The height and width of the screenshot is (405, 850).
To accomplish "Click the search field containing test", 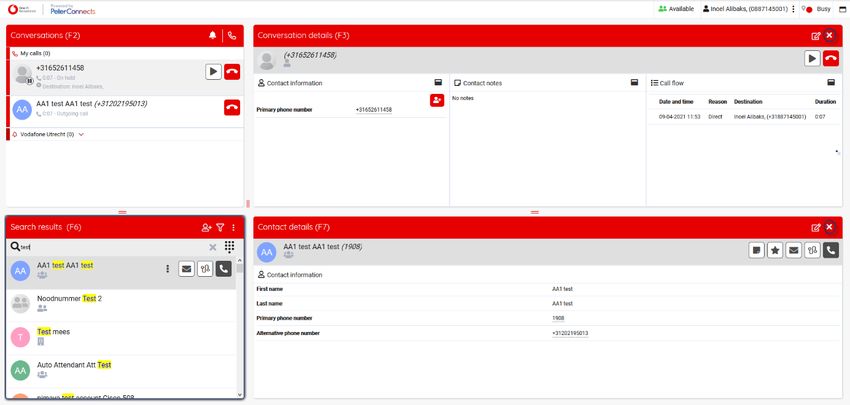I will (113, 247).
